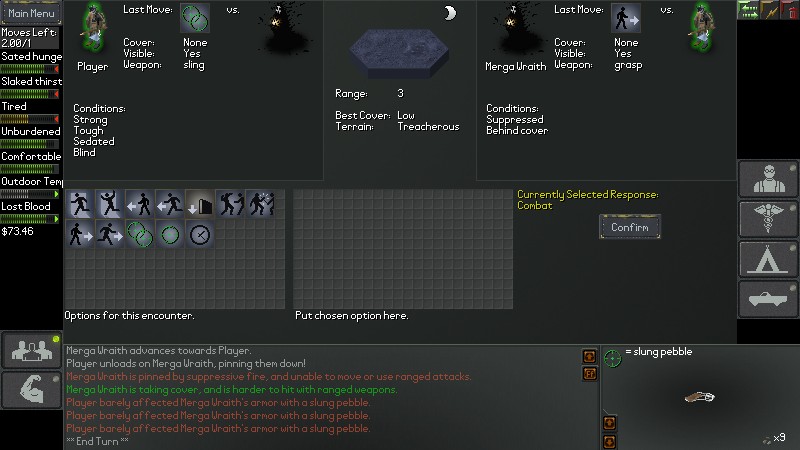Toggle the camp tent panel button
800x450 pixels.
(x=768, y=259)
